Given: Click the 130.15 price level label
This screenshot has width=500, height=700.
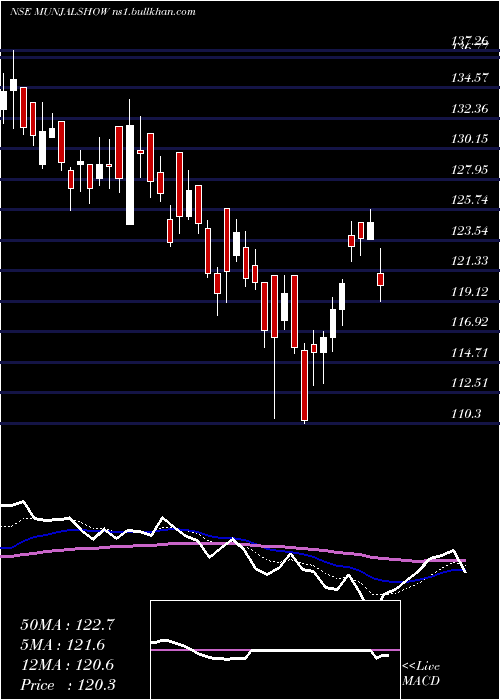Looking at the screenshot, I should click(x=470, y=139).
